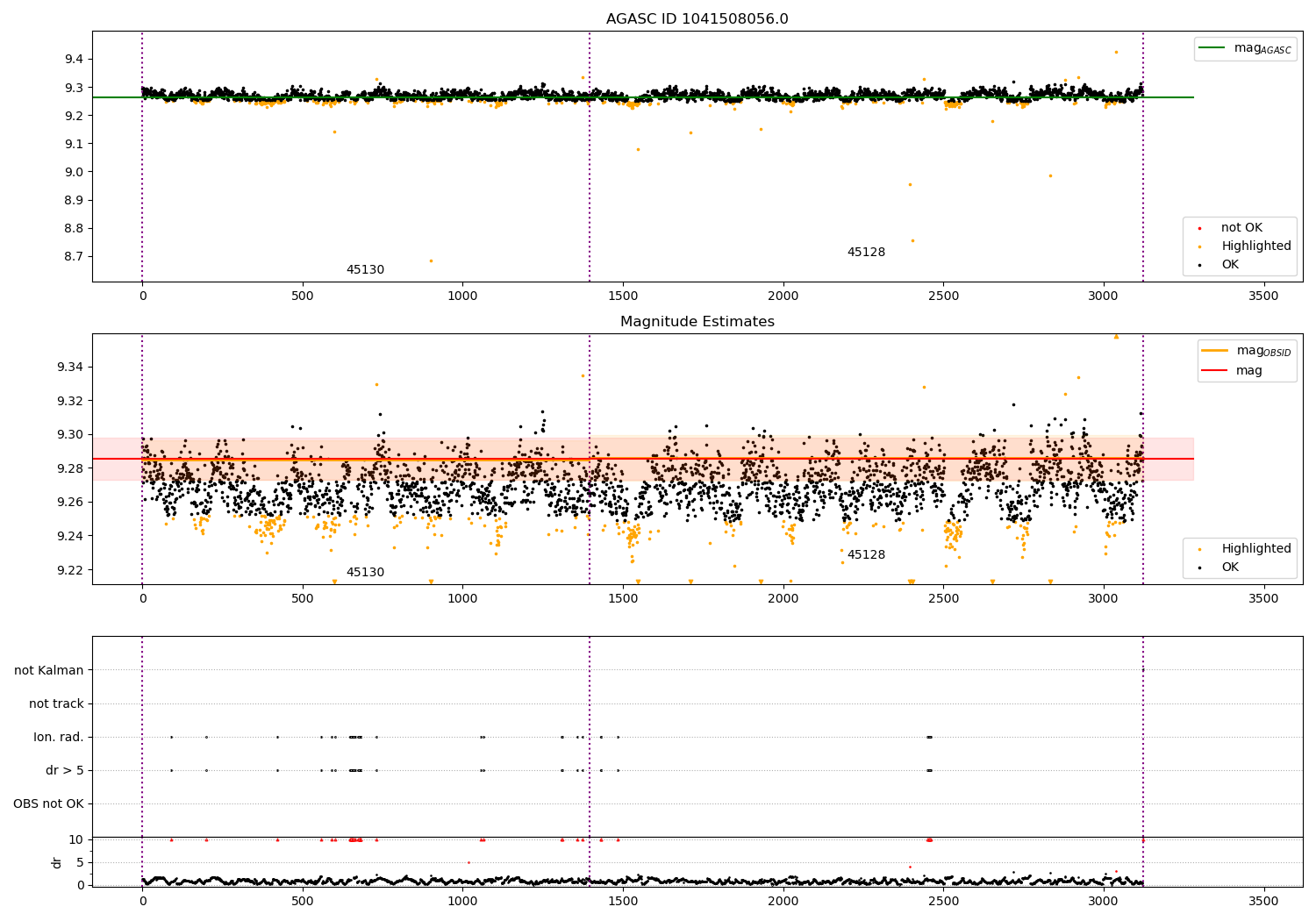Image resolution: width=1316 pixels, height=921 pixels.
Task: Click the "AGASC ID 1041508056.0" plot title
Action: pos(697,19)
